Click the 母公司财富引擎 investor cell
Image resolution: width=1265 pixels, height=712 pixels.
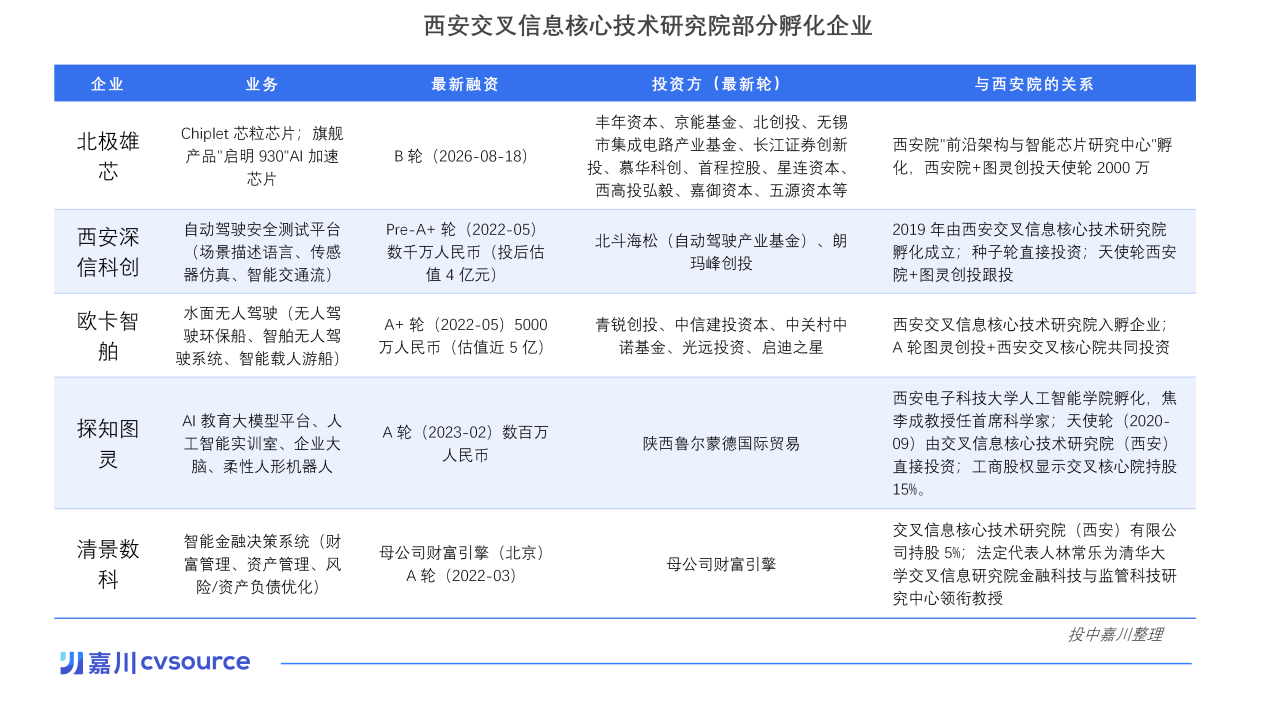click(x=721, y=564)
